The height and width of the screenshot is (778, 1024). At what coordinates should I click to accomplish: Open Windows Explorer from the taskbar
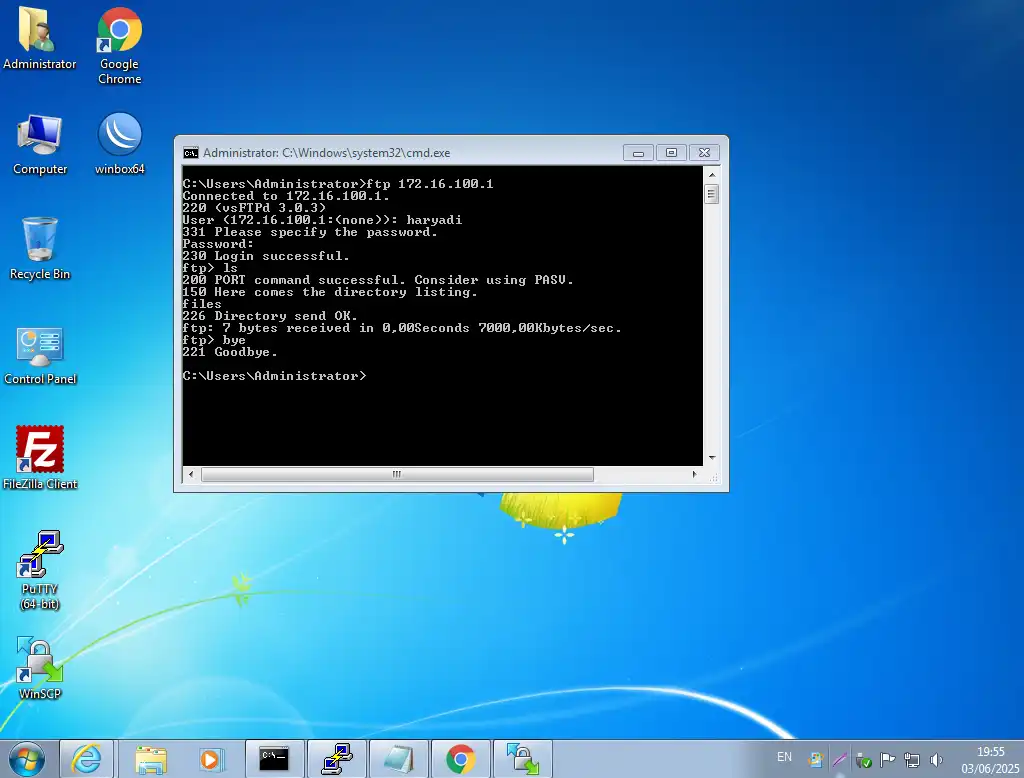click(150, 759)
